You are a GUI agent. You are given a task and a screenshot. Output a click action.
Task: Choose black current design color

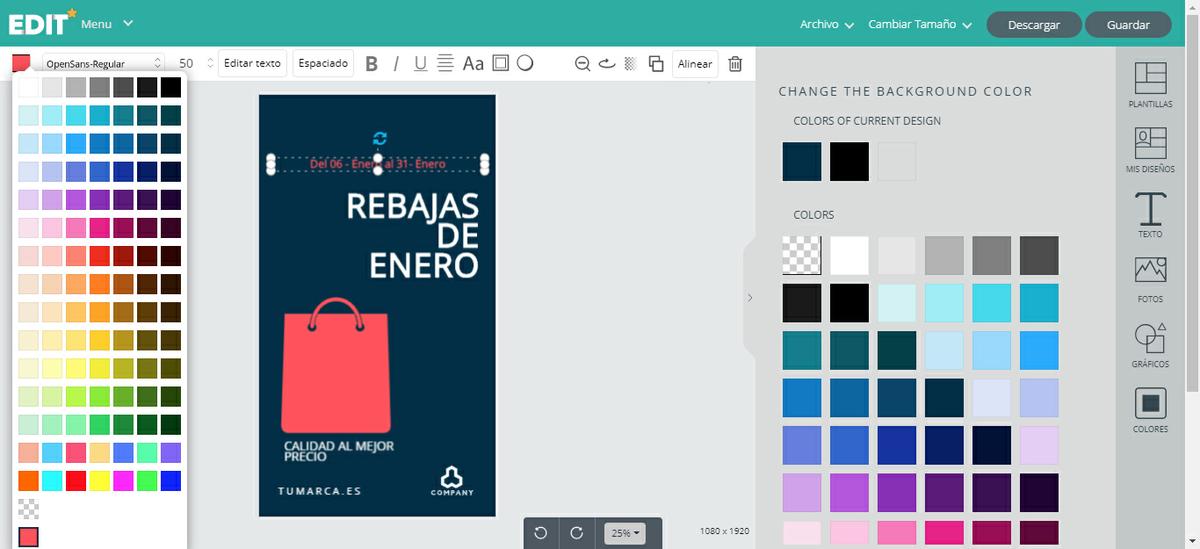(x=849, y=161)
